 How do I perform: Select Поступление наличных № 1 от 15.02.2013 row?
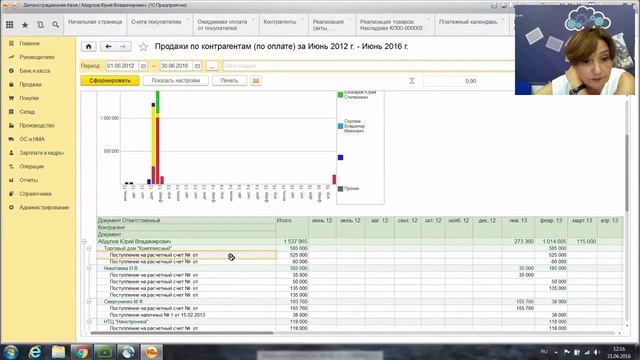[186, 315]
